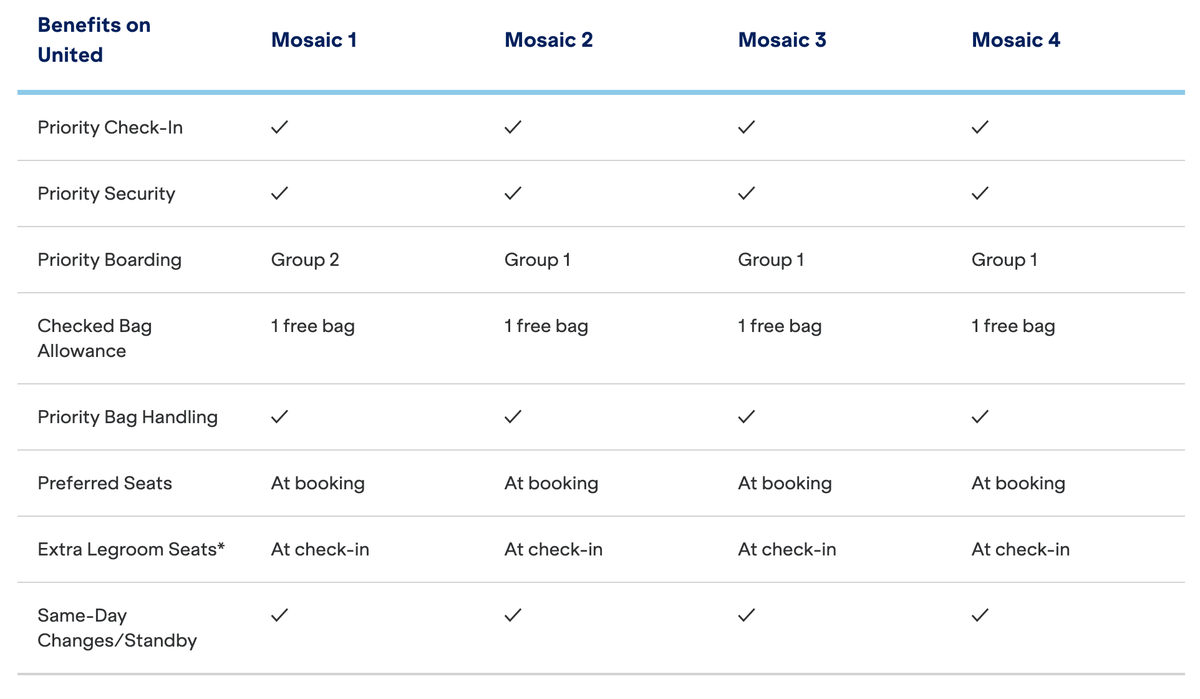Click Mosaic 4 At check-in text
Viewport: 1200px width, 699px height.
tap(1020, 549)
